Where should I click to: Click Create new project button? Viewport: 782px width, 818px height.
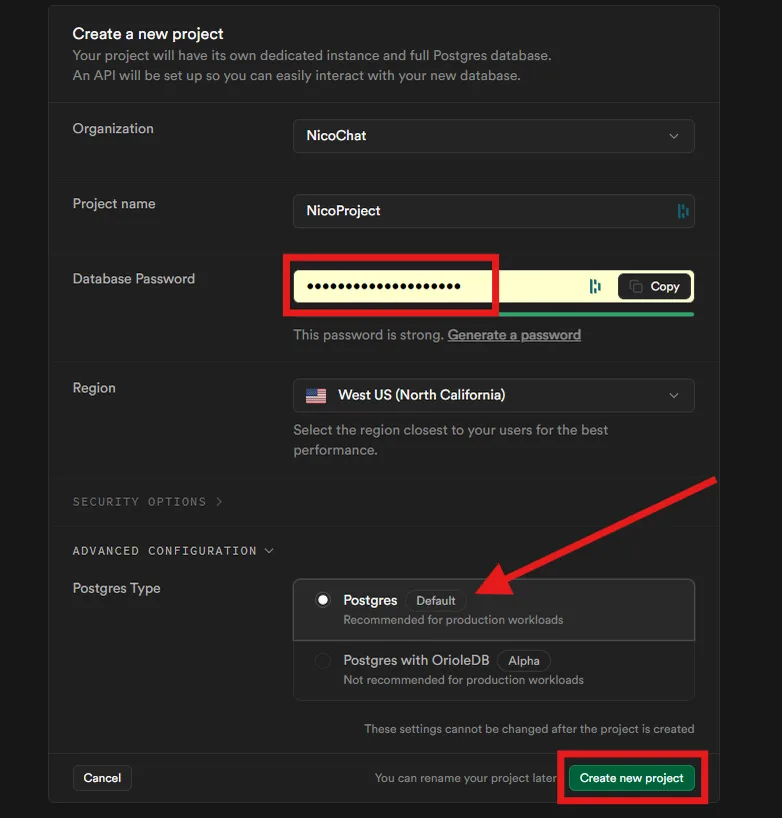[631, 778]
